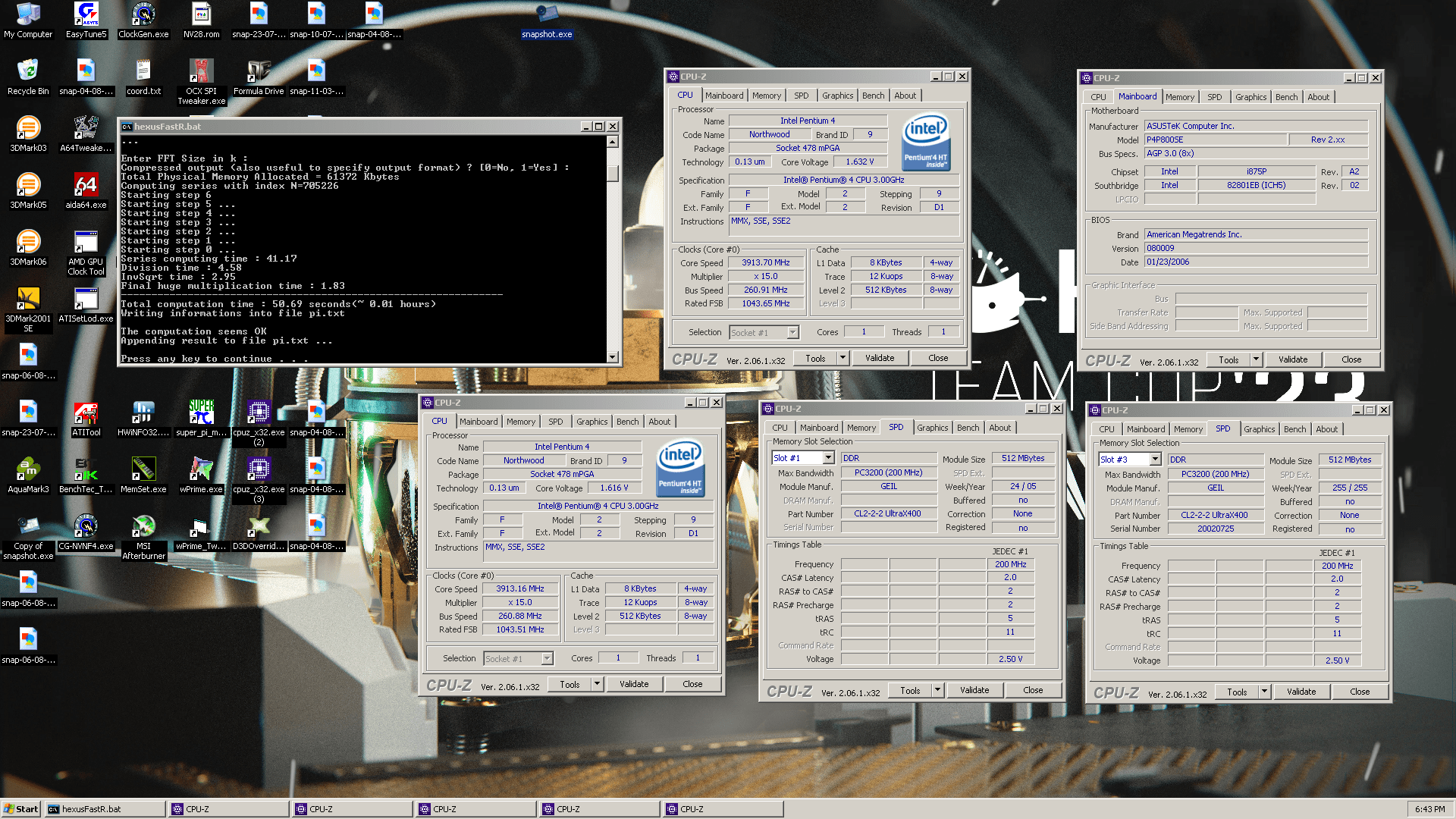Open the wPrime.exe desktop icon
Screen dimensions: 1456x819
201,475
